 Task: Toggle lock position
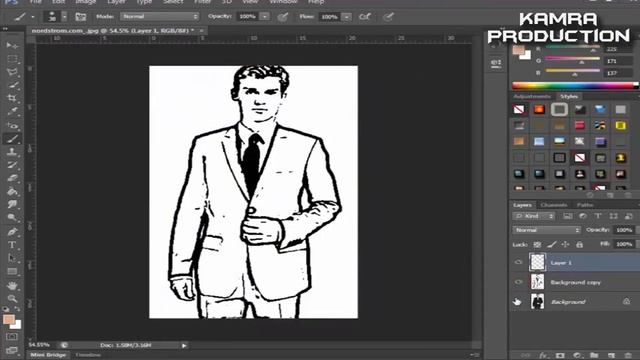[565, 244]
